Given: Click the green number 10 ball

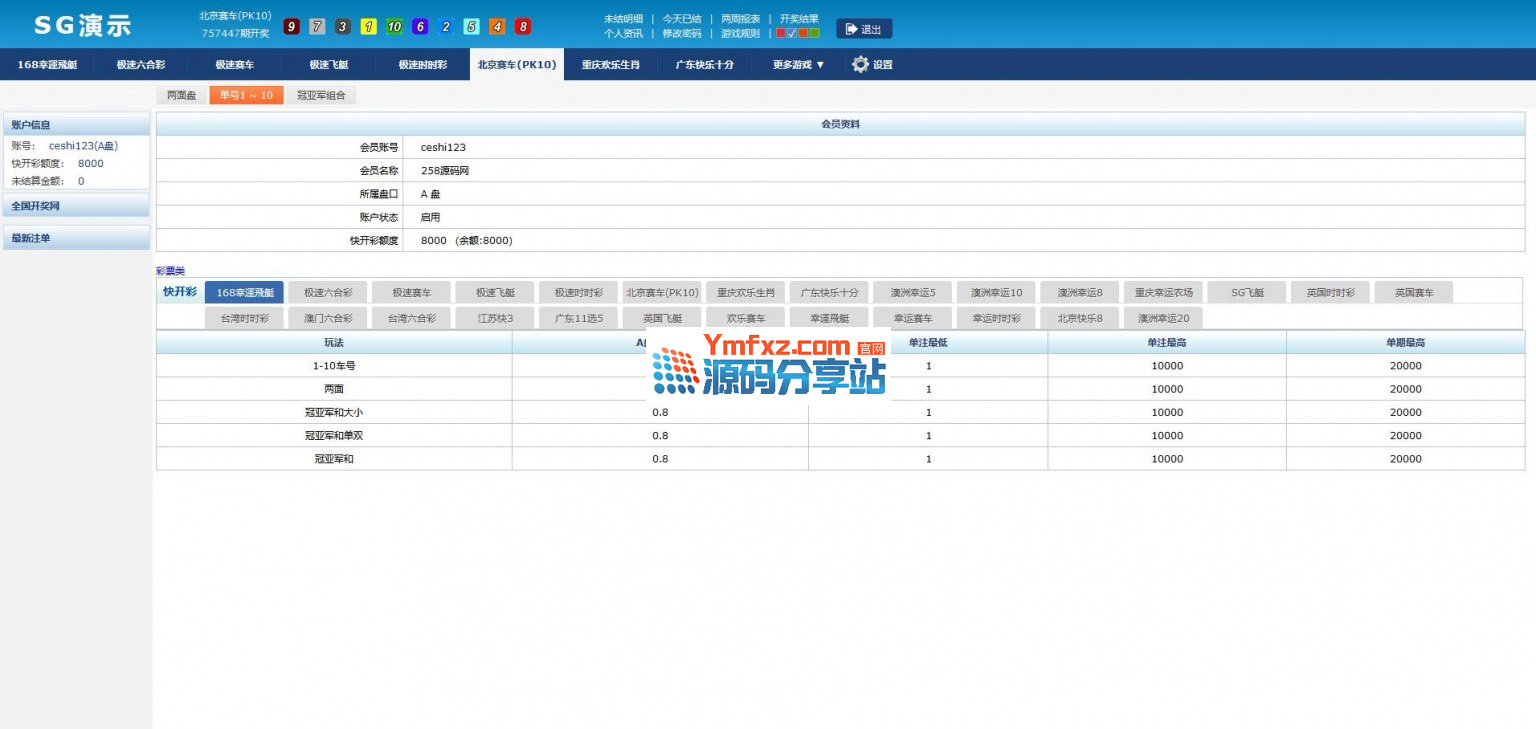Looking at the screenshot, I should (x=394, y=27).
